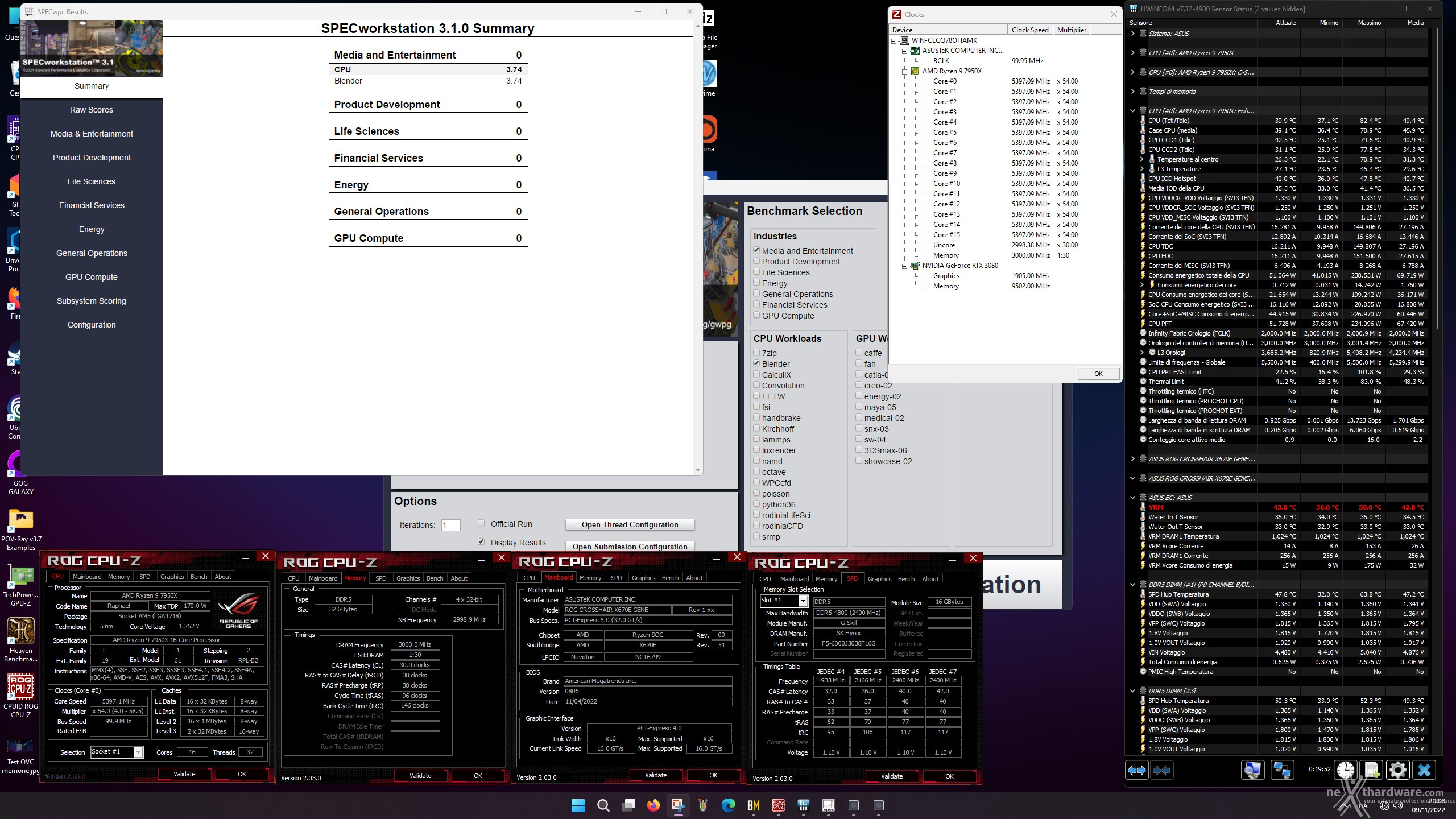
Task: Open Raw Scores in SPEC results sidebar
Action: coord(92,110)
